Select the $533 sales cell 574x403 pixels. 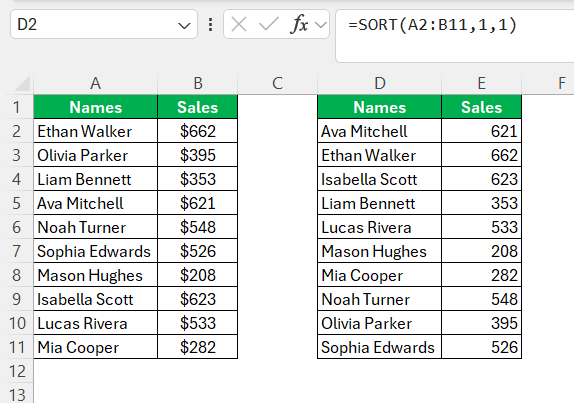[x=198, y=323]
